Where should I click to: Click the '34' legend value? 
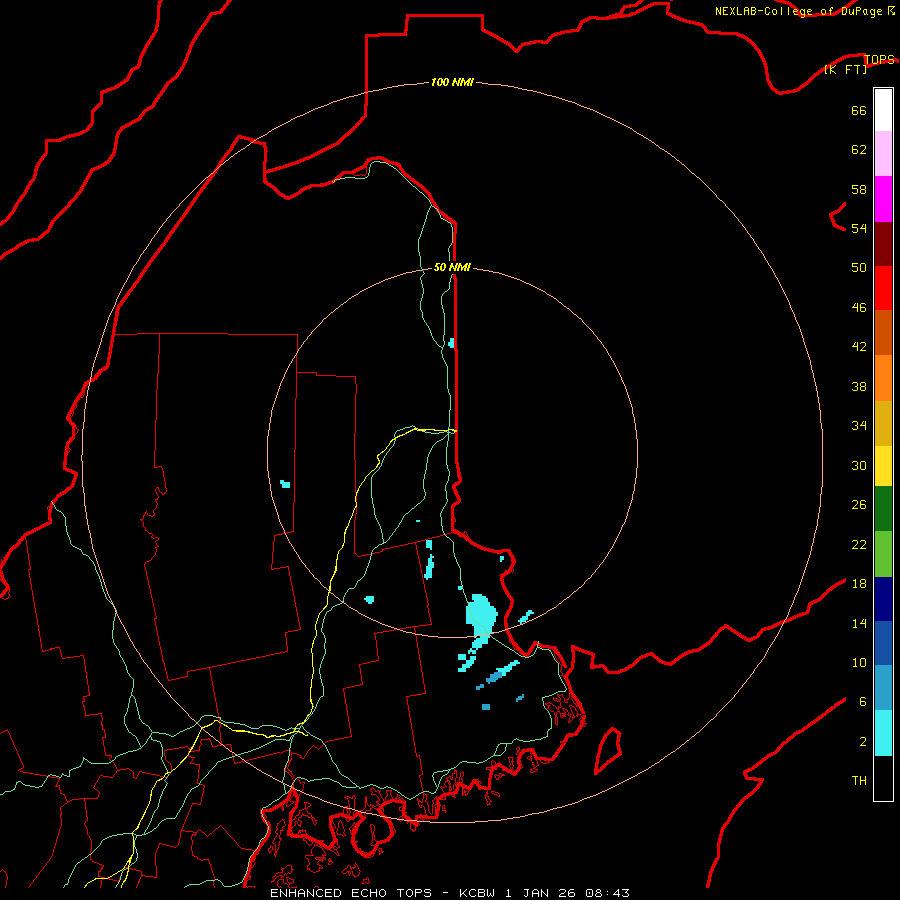pos(859,426)
